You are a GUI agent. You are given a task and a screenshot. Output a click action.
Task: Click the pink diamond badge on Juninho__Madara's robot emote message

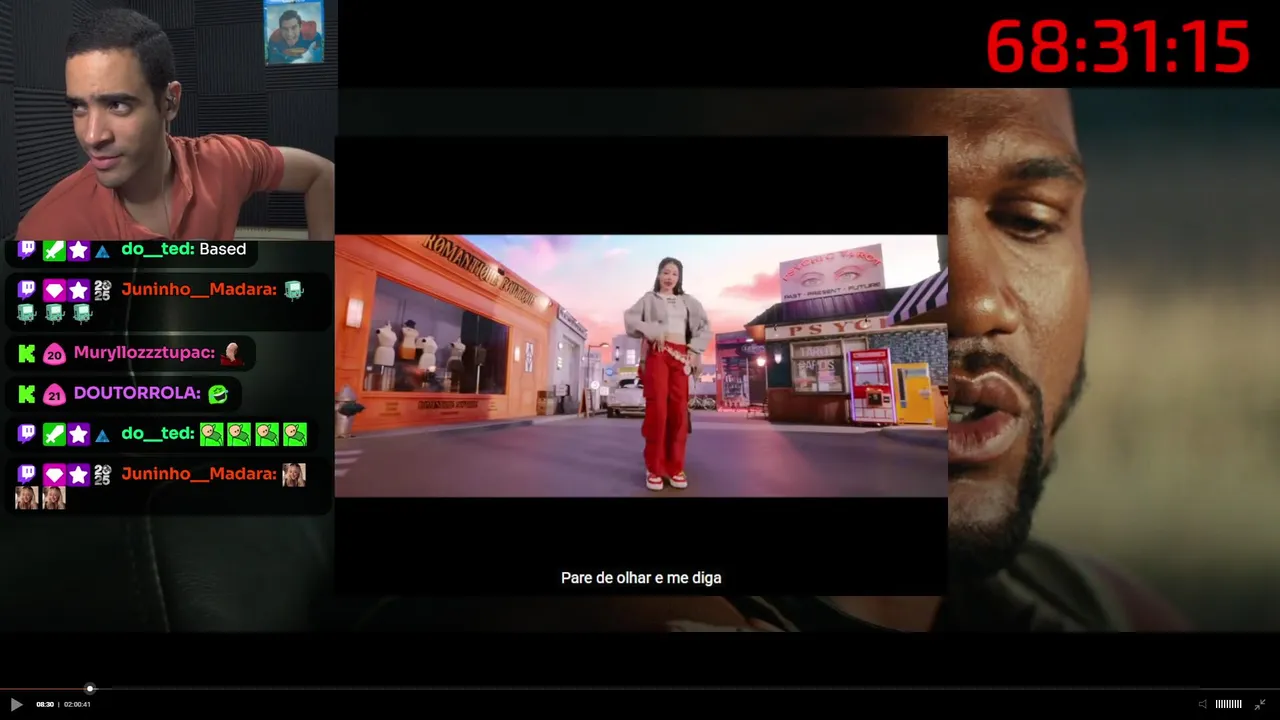[x=54, y=290]
